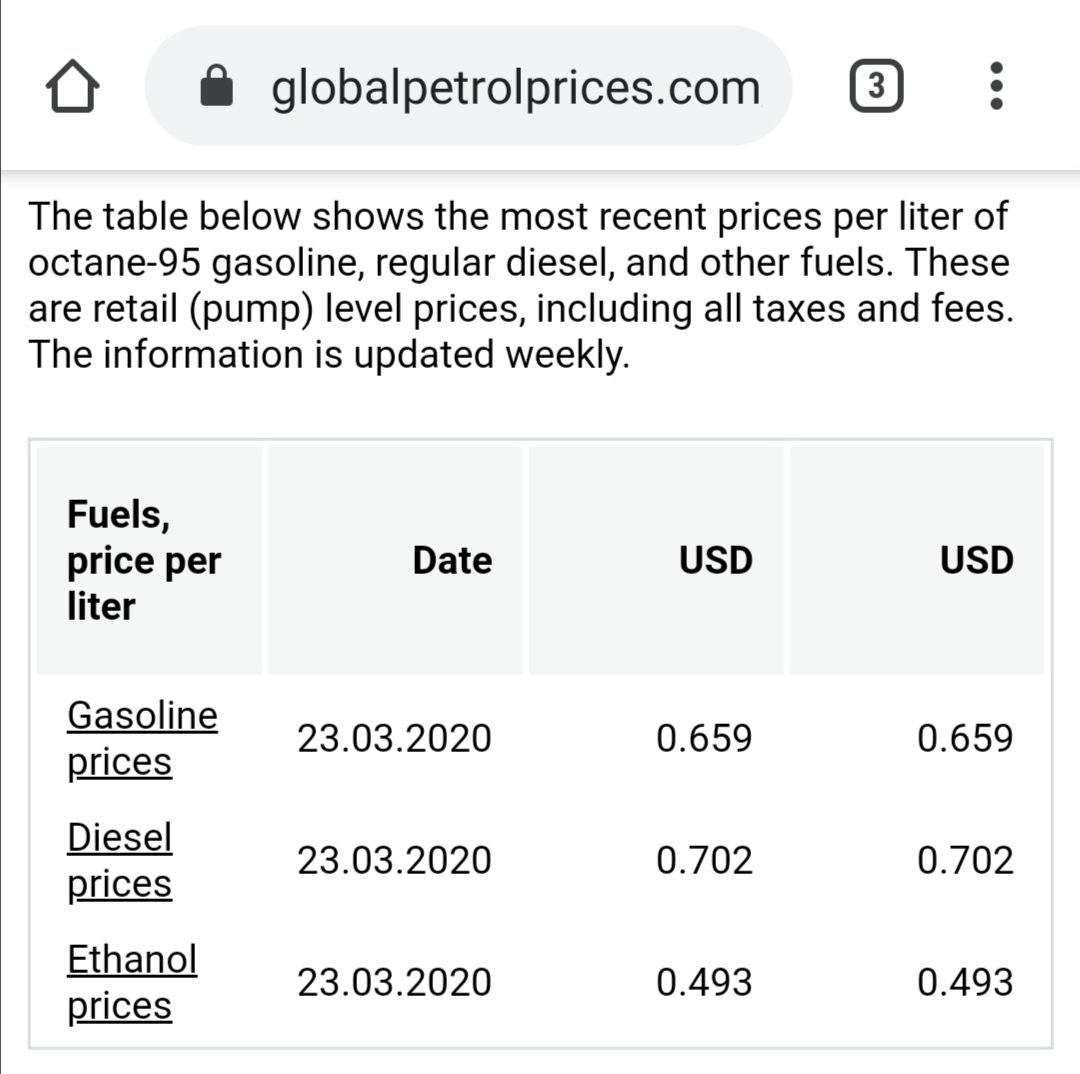Image resolution: width=1080 pixels, height=1074 pixels.
Task: Open the Ethanol prices link
Action: pos(132,982)
